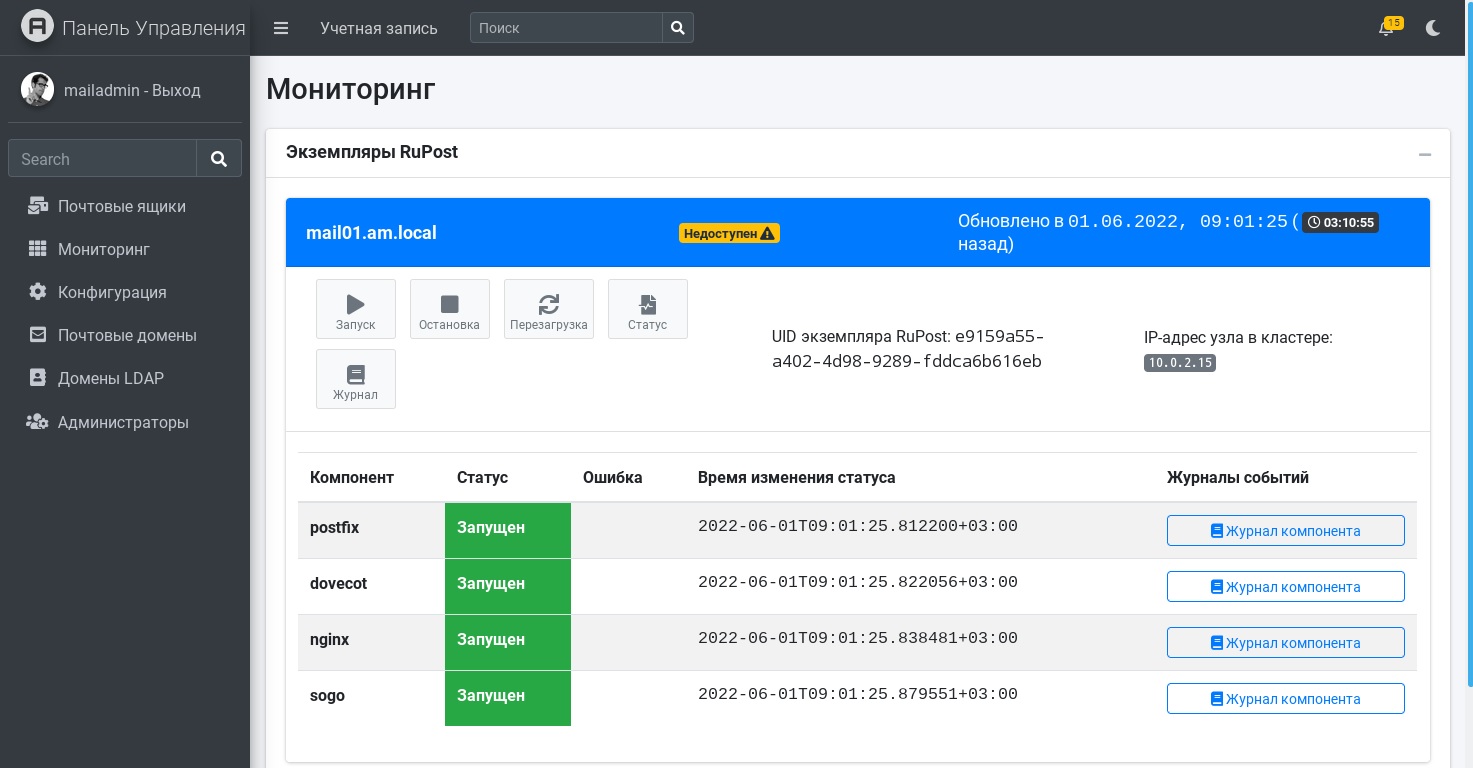
Task: Open Домены LDAP sidebar item
Action: pyautogui.click(x=110, y=378)
